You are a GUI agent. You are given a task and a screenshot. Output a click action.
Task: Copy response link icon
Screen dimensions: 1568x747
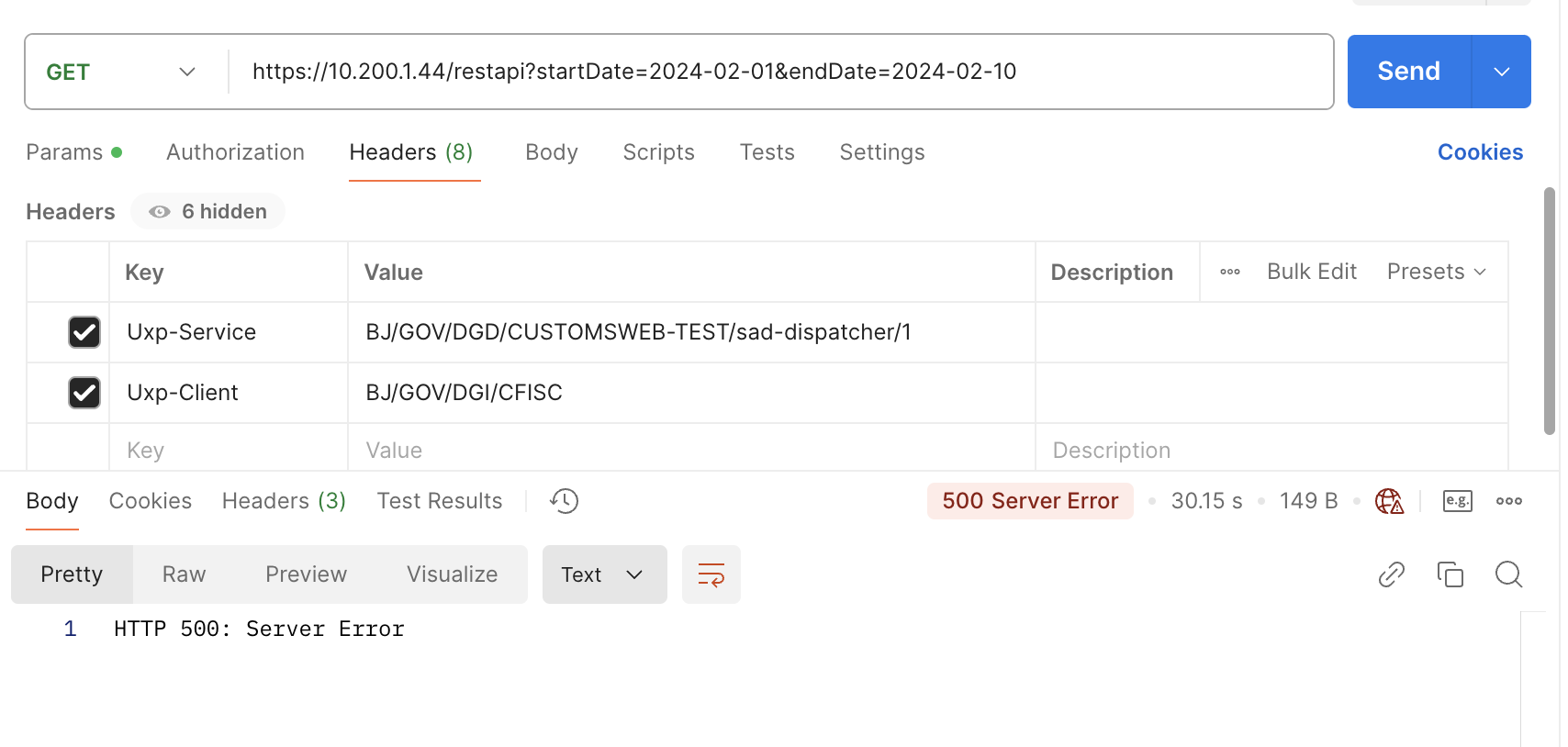[1391, 574]
